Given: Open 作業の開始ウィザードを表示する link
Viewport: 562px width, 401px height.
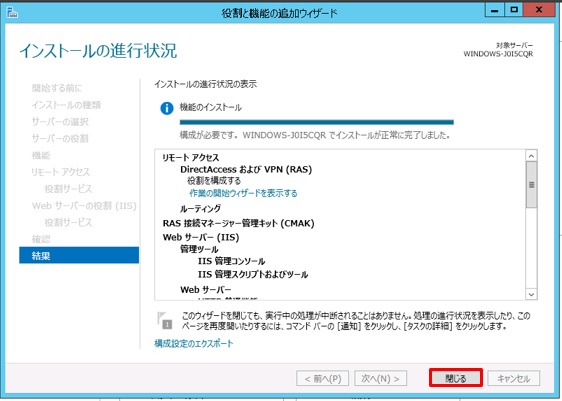Looking at the screenshot, I should [243, 193].
